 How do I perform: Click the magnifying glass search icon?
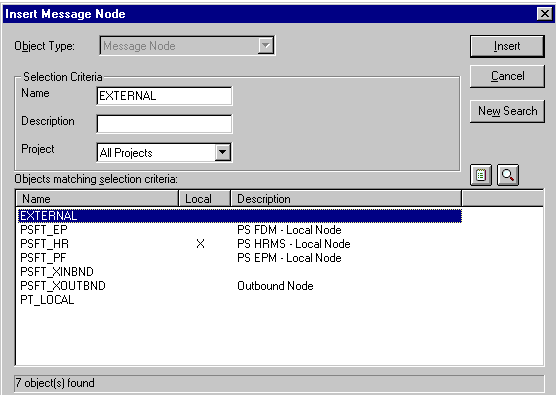(x=508, y=175)
